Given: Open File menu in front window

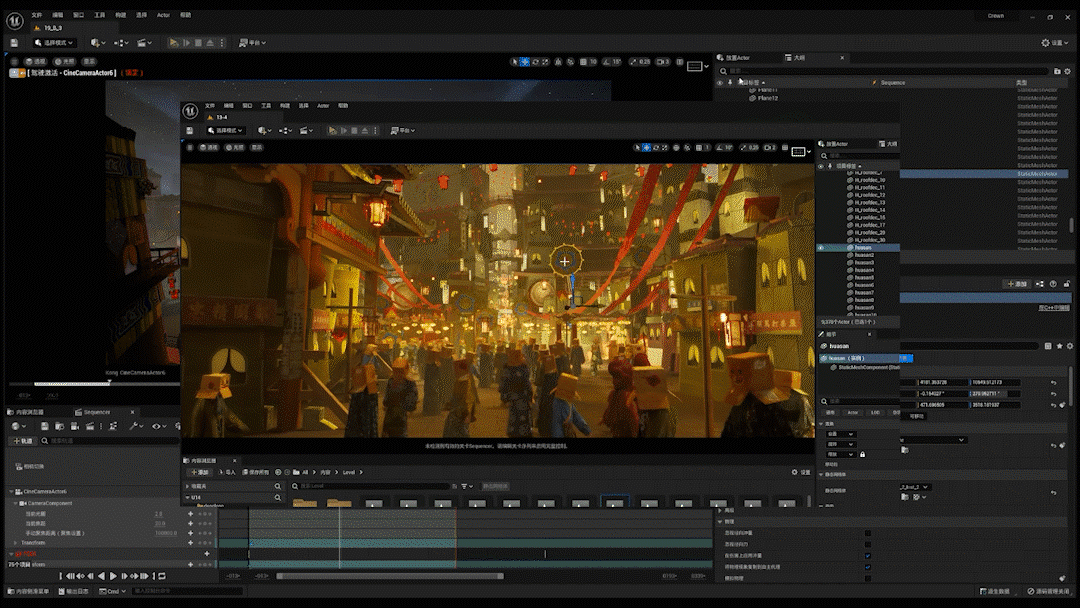Looking at the screenshot, I should (210, 106).
